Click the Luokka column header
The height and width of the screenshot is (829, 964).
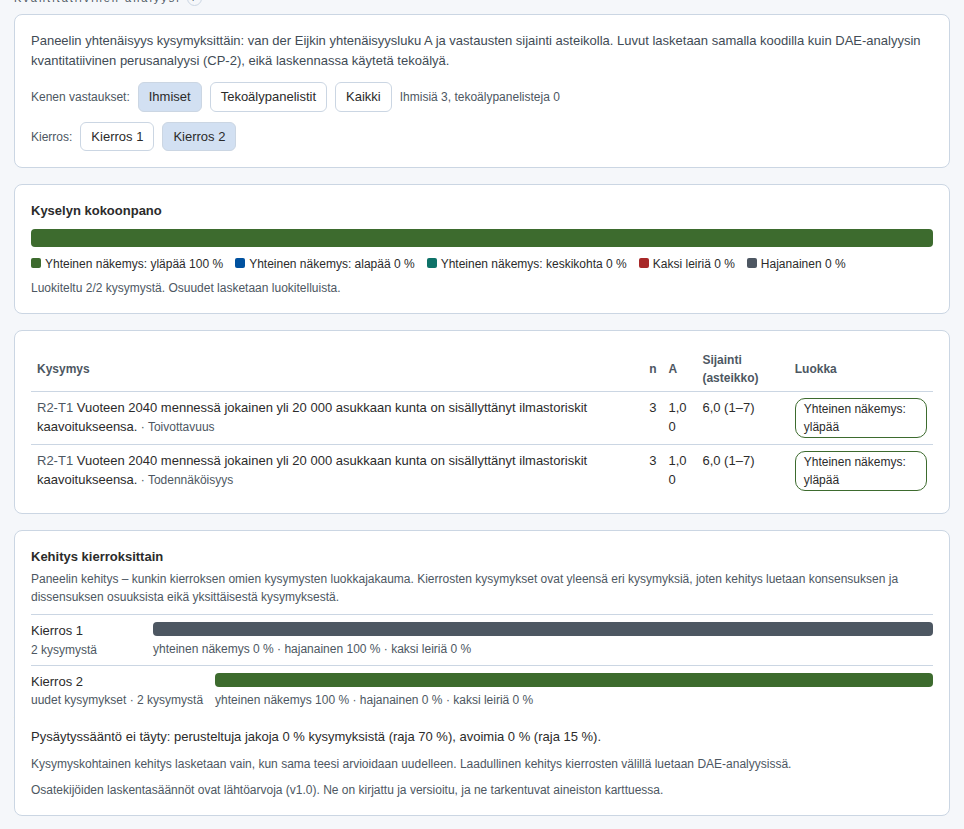pos(815,369)
